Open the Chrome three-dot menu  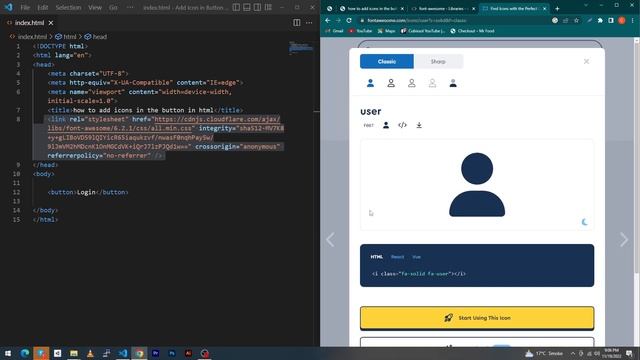632,20
